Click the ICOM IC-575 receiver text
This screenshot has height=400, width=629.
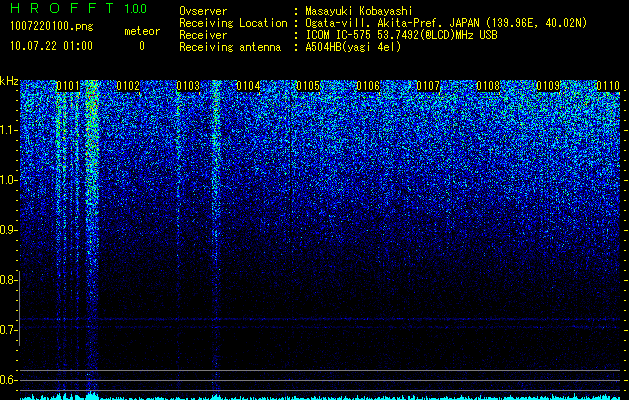tap(401, 35)
